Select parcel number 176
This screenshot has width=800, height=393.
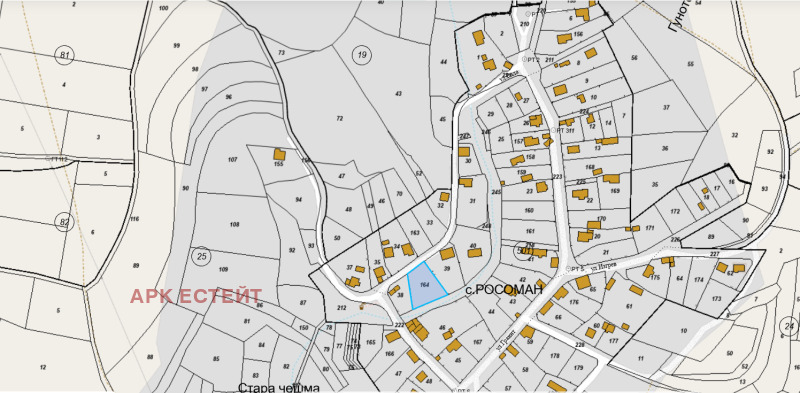(574, 303)
